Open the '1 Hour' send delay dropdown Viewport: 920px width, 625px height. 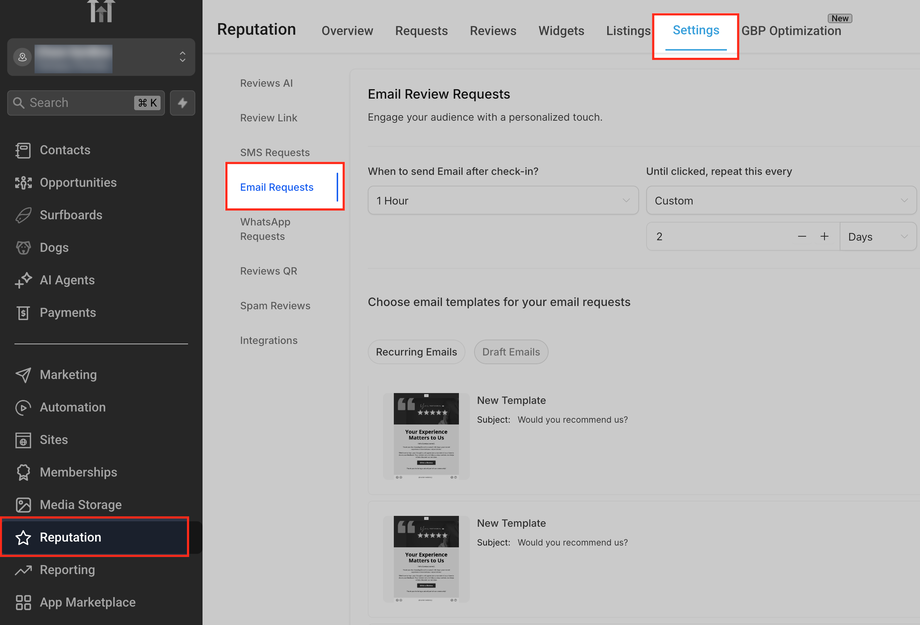pos(503,201)
